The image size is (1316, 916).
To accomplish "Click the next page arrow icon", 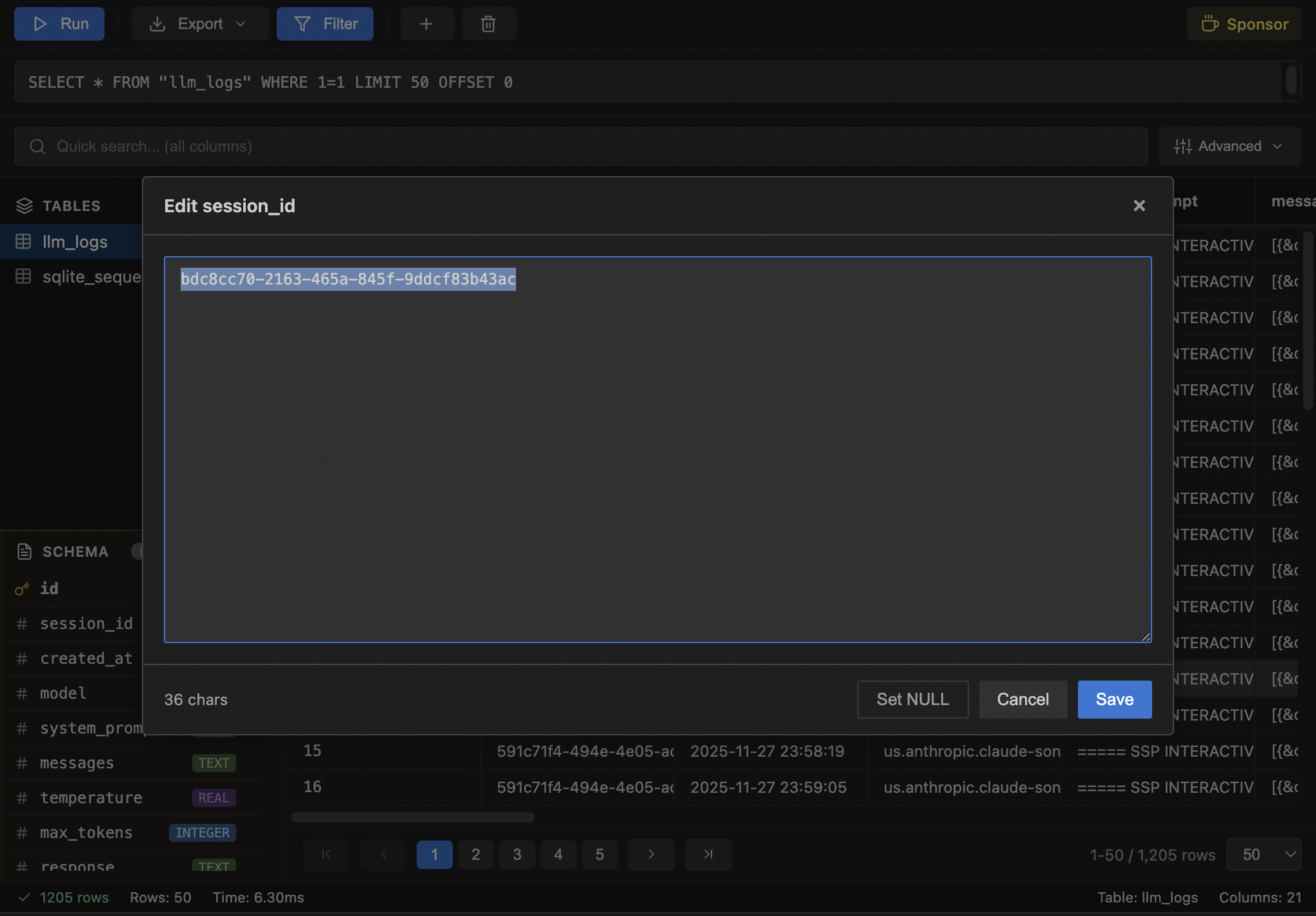I will pos(651,855).
